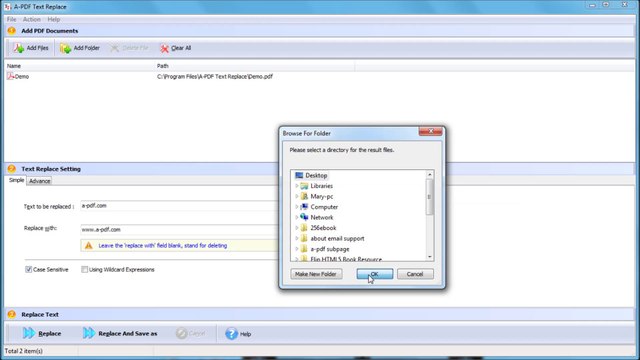Click OK in Browse For Folder

click(375, 274)
